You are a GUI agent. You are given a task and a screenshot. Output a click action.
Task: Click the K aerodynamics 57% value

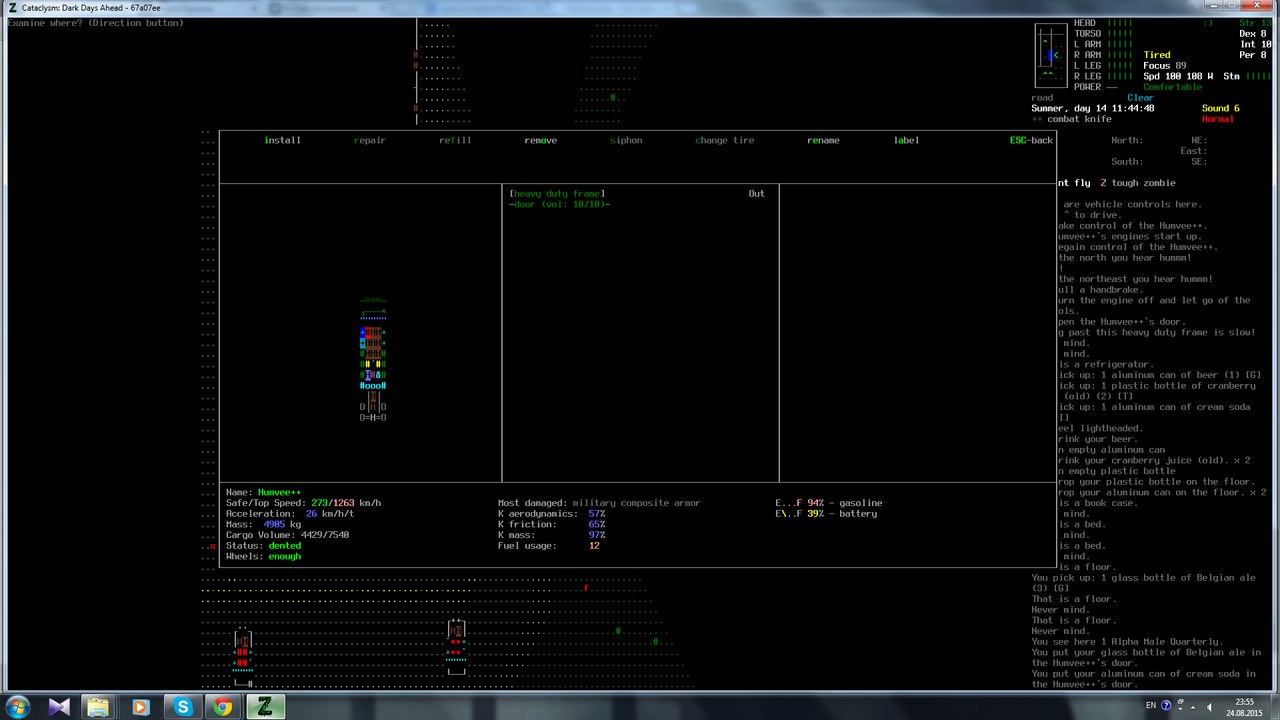pyautogui.click(x=597, y=514)
